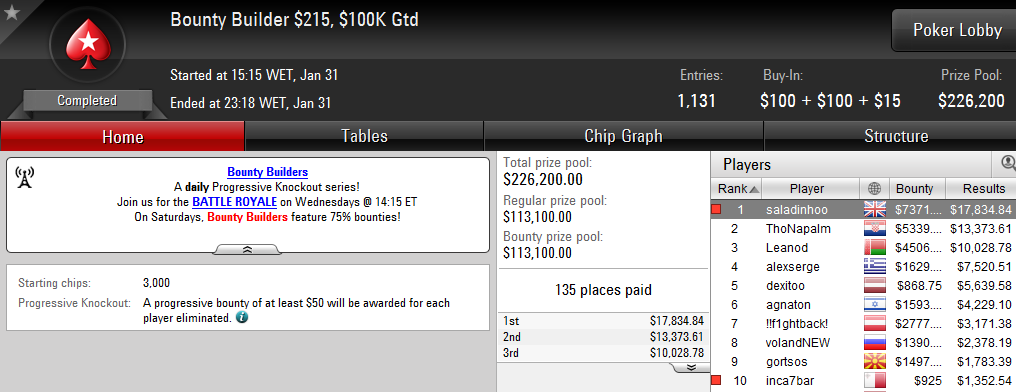
Task: Open the Structure tab
Action: pos(896,136)
